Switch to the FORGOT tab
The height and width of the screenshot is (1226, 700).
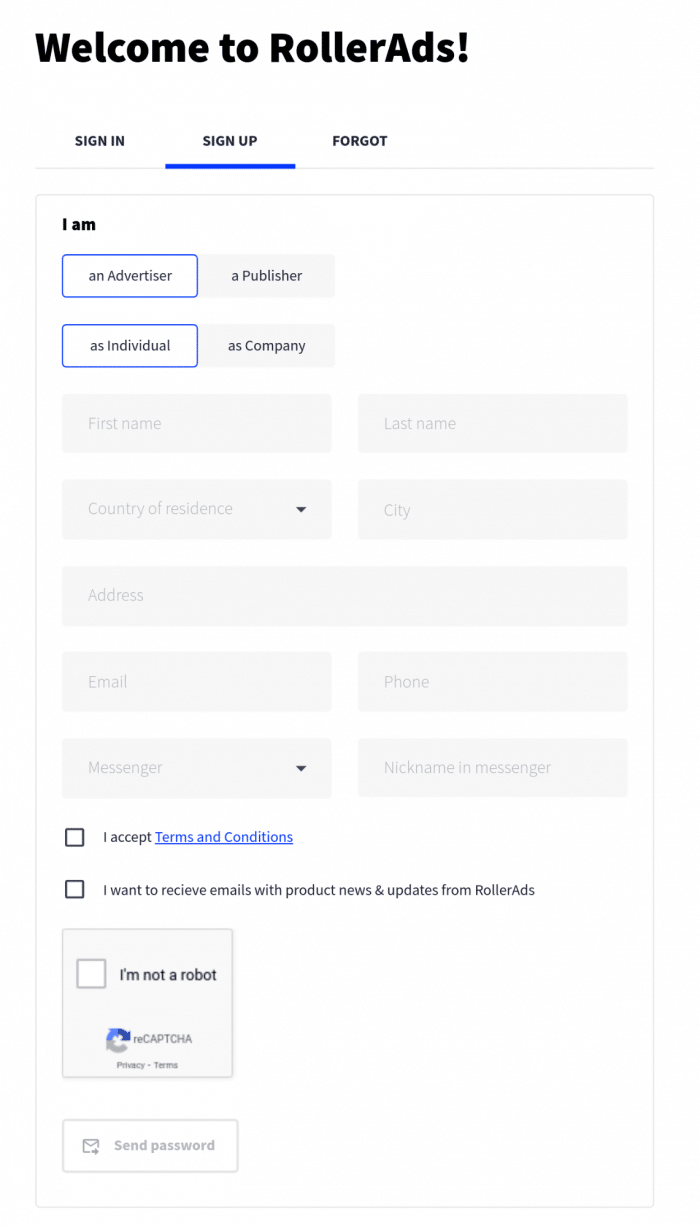[359, 141]
